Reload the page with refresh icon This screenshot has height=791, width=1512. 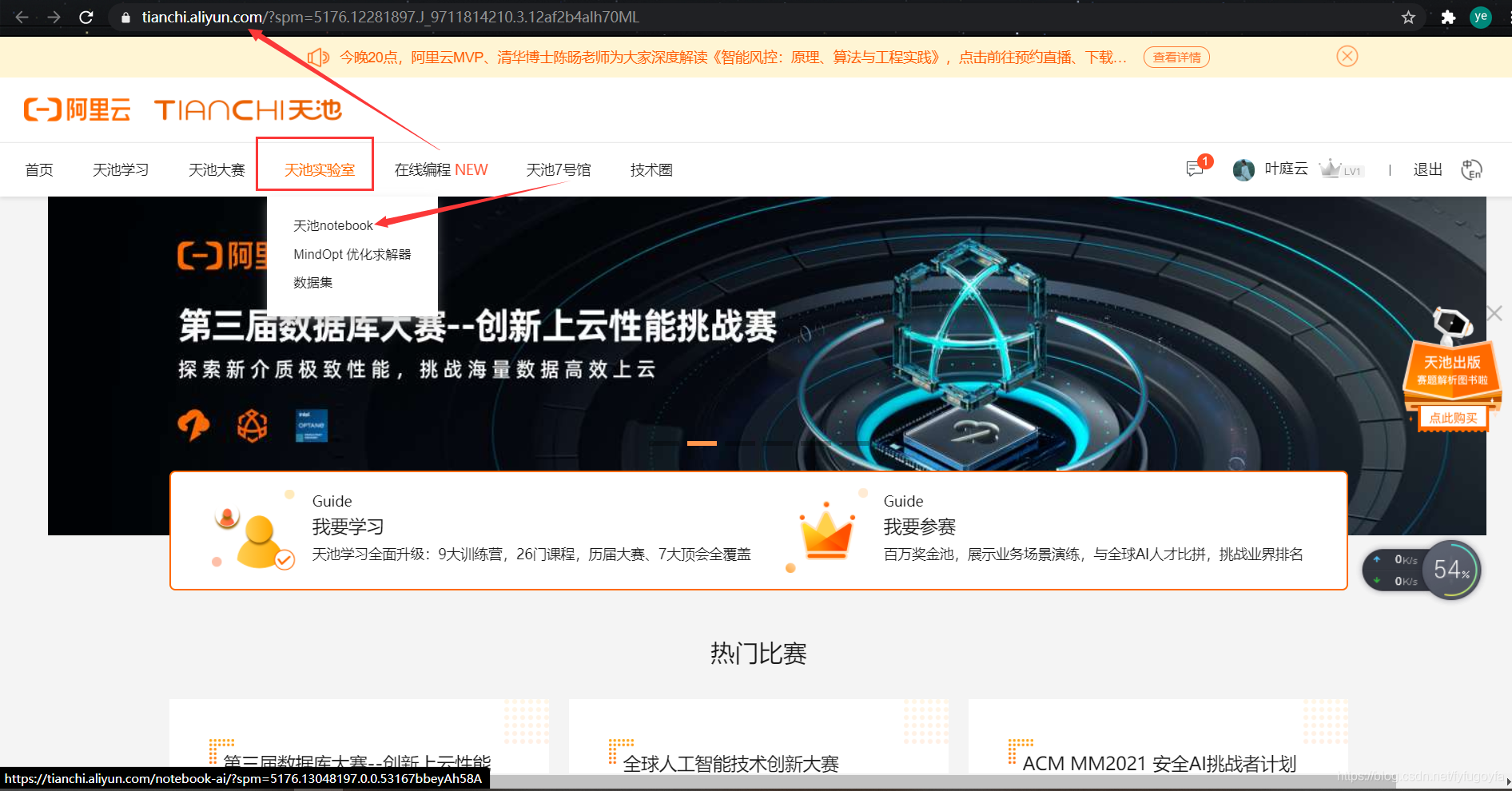tap(86, 17)
